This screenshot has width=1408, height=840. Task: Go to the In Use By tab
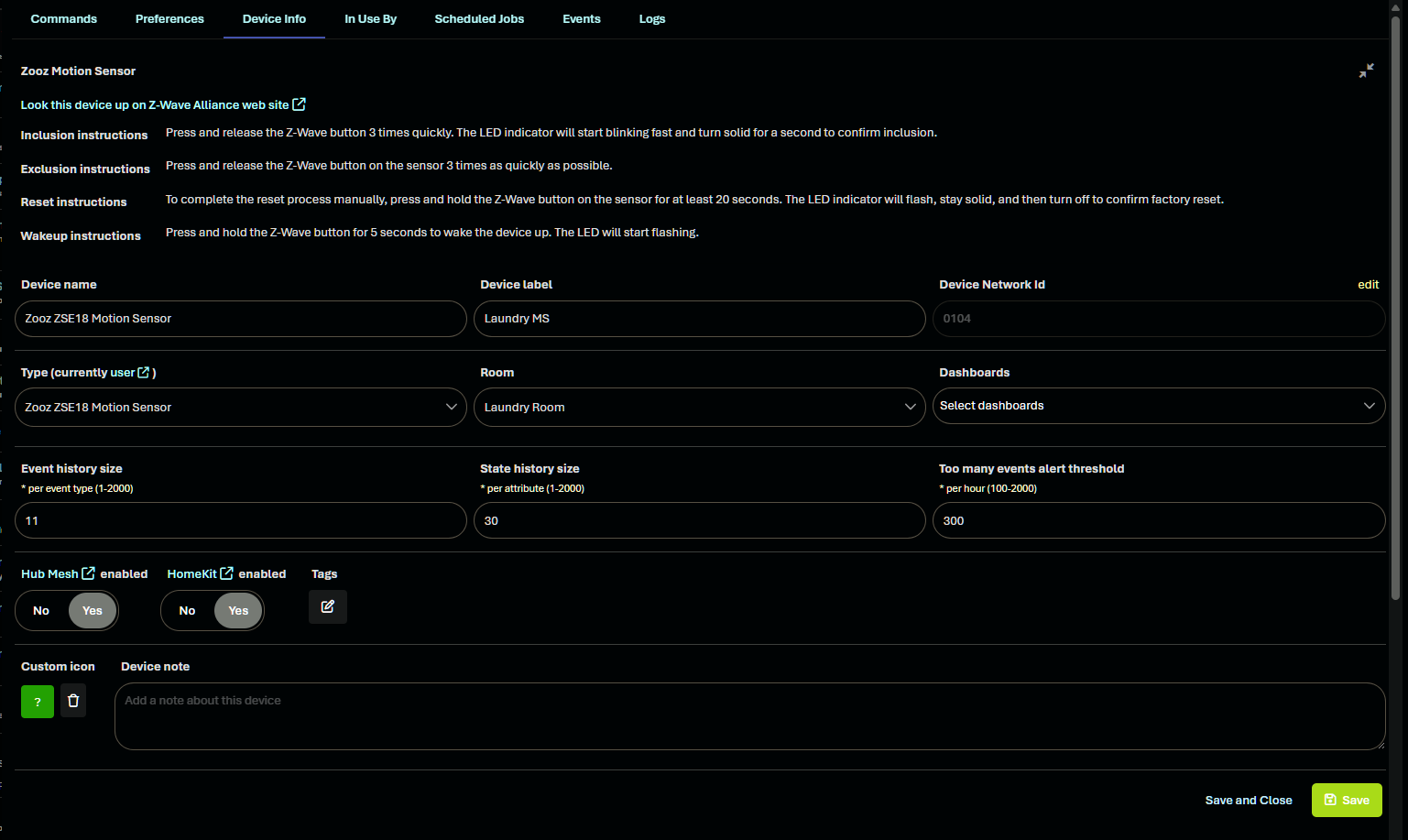coord(370,19)
